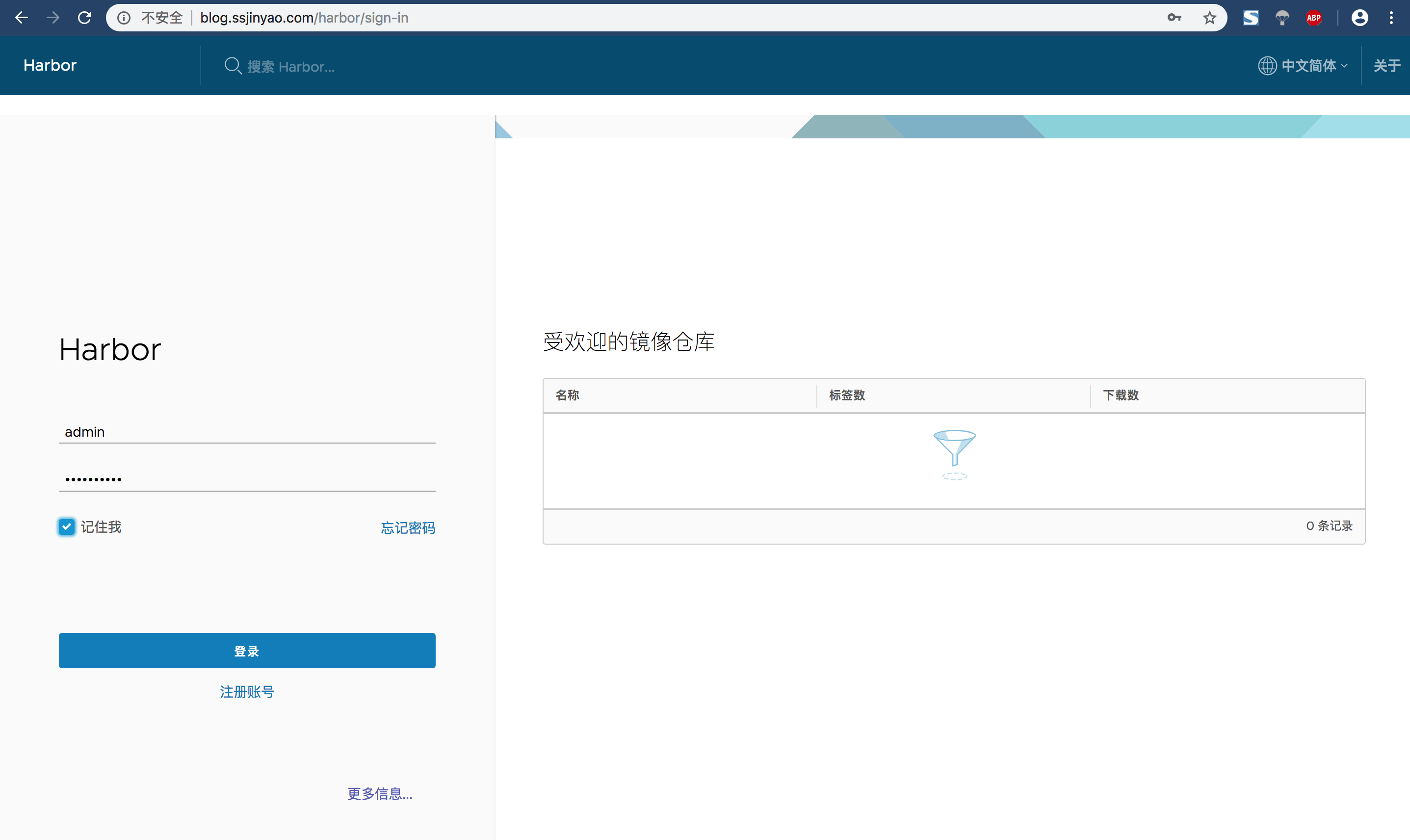
Task: Open the 注册账号 sign up link
Action: pyautogui.click(x=247, y=692)
